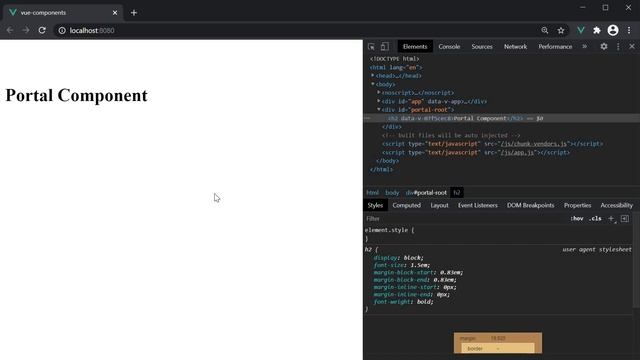This screenshot has width=640, height=360.
Task: Open the Event Listeners subtab
Action: 478,205
